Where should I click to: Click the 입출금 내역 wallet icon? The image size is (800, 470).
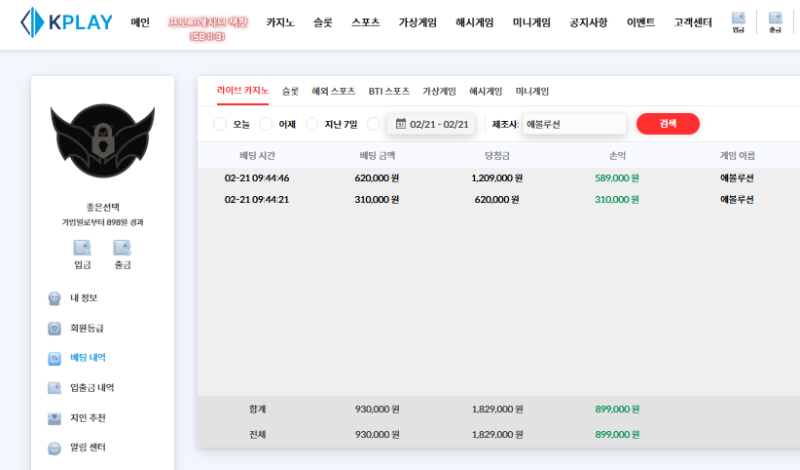(54, 388)
